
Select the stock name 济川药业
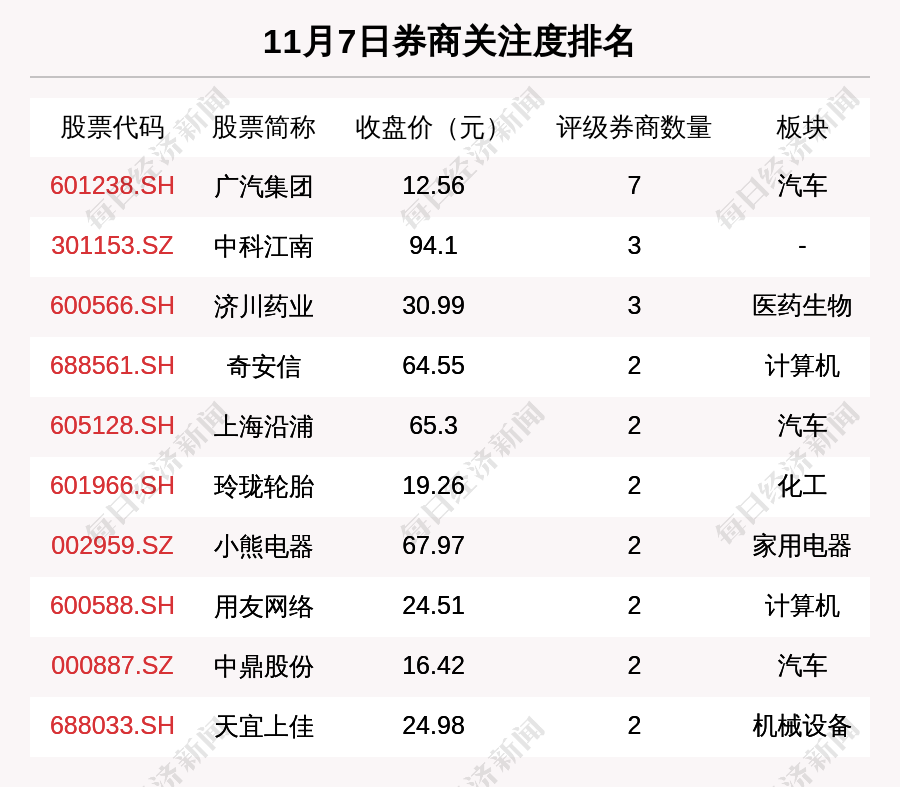[263, 306]
